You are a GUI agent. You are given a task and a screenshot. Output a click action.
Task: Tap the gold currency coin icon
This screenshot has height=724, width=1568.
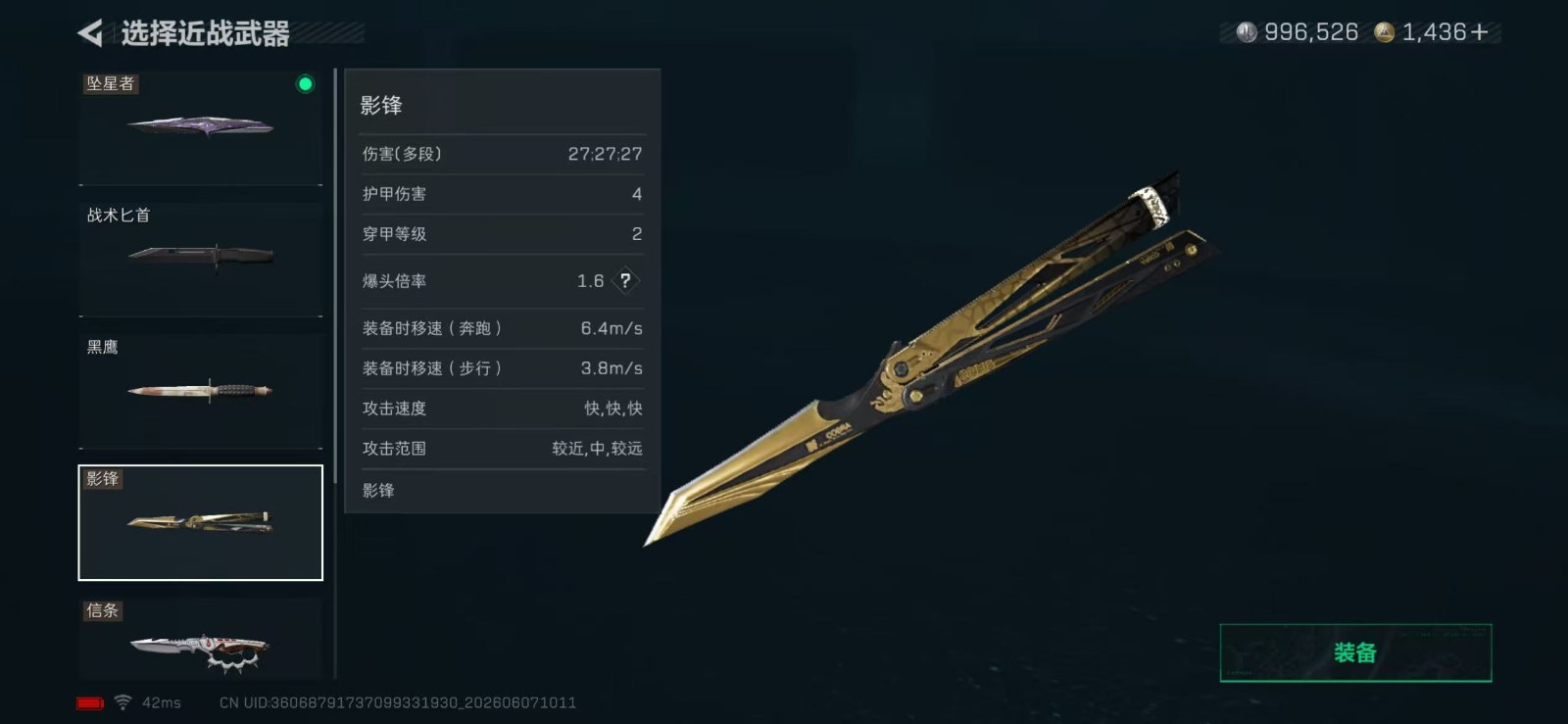tap(1384, 32)
